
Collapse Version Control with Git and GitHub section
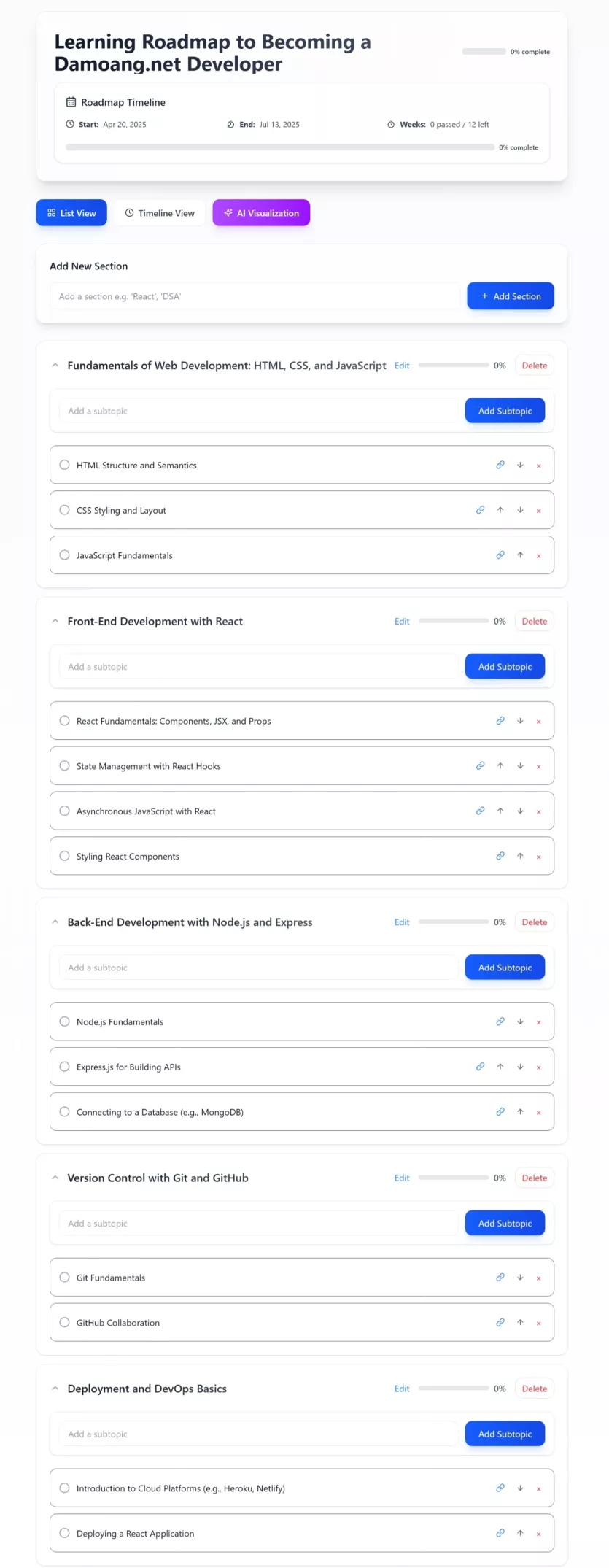(55, 1178)
